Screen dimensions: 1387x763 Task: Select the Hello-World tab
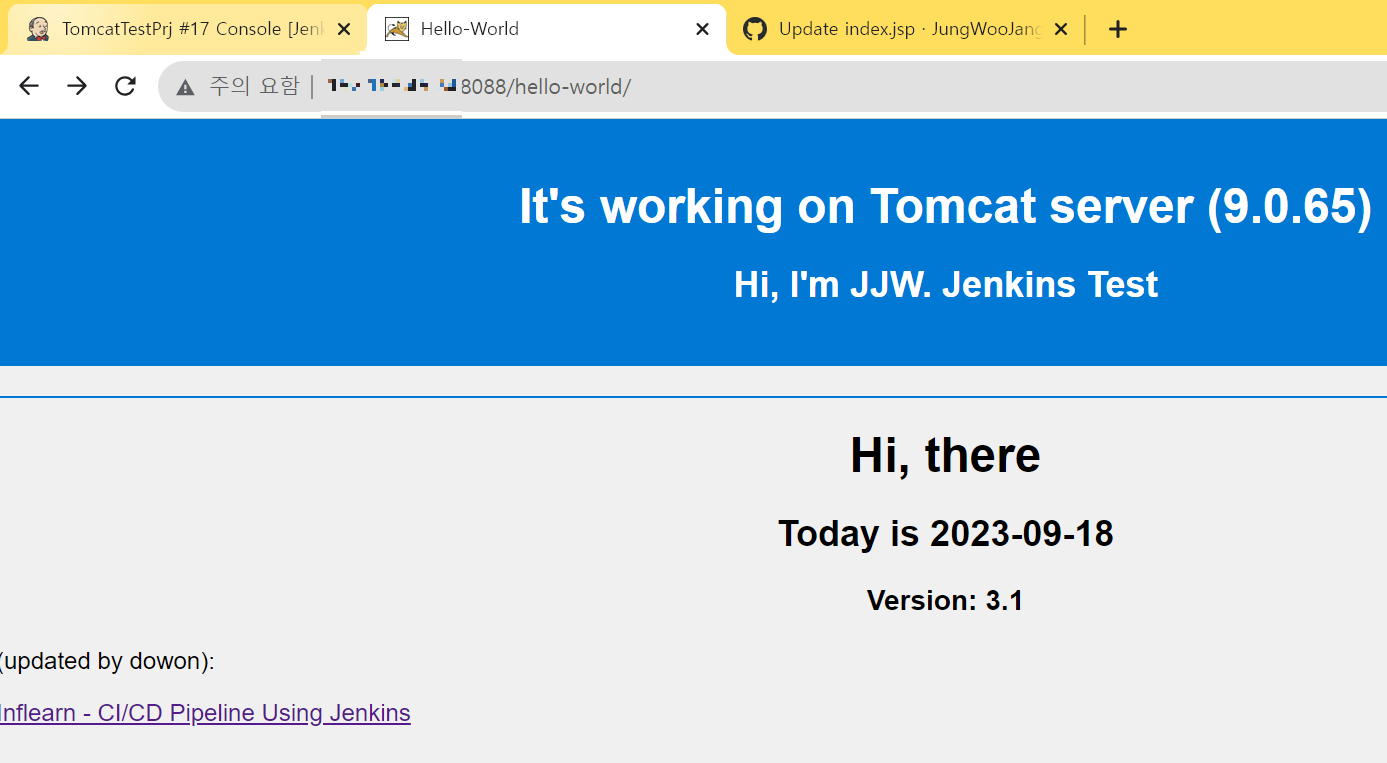(x=546, y=29)
